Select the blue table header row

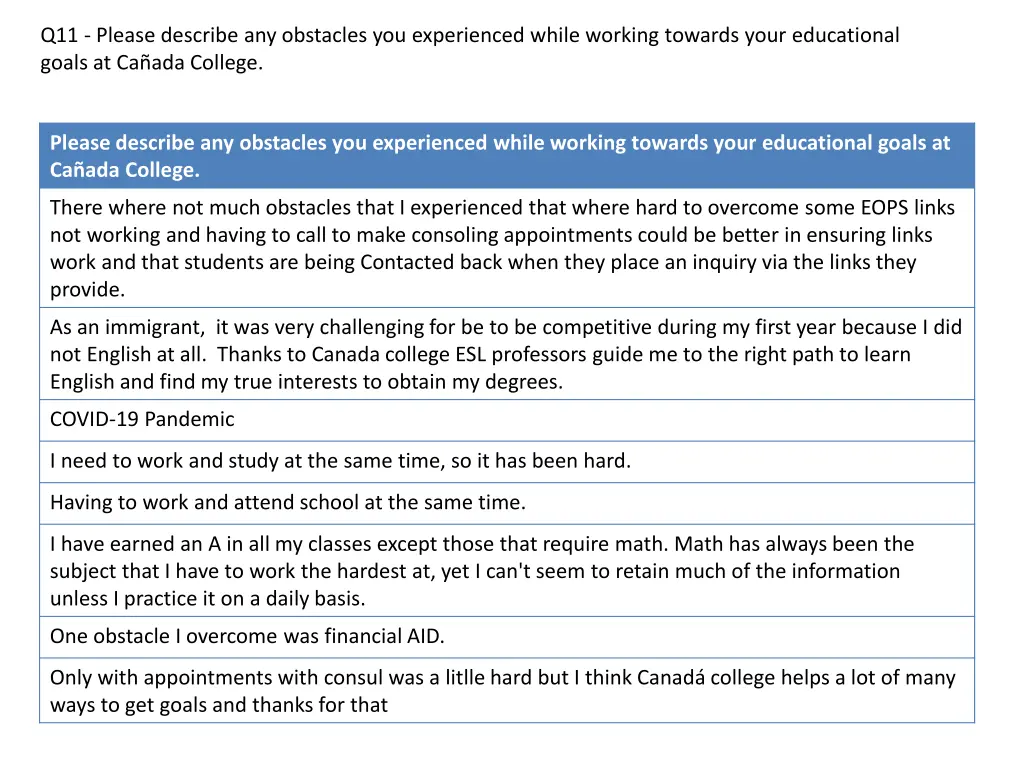[x=507, y=156]
